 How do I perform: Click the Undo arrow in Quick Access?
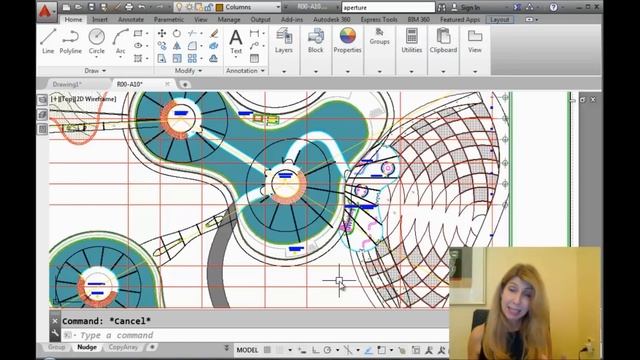tap(142, 7)
